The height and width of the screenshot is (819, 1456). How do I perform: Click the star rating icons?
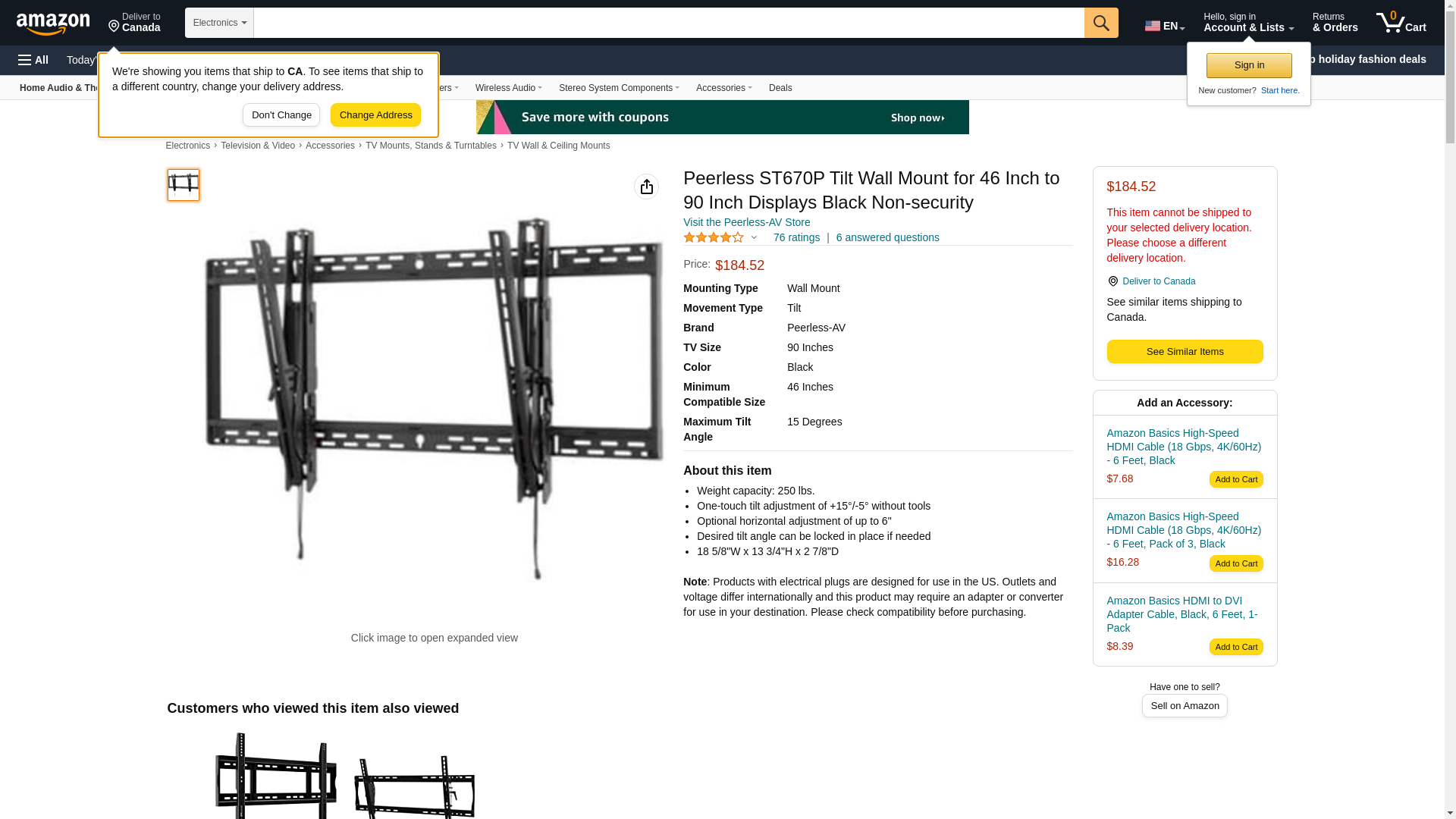pyautogui.click(x=714, y=237)
